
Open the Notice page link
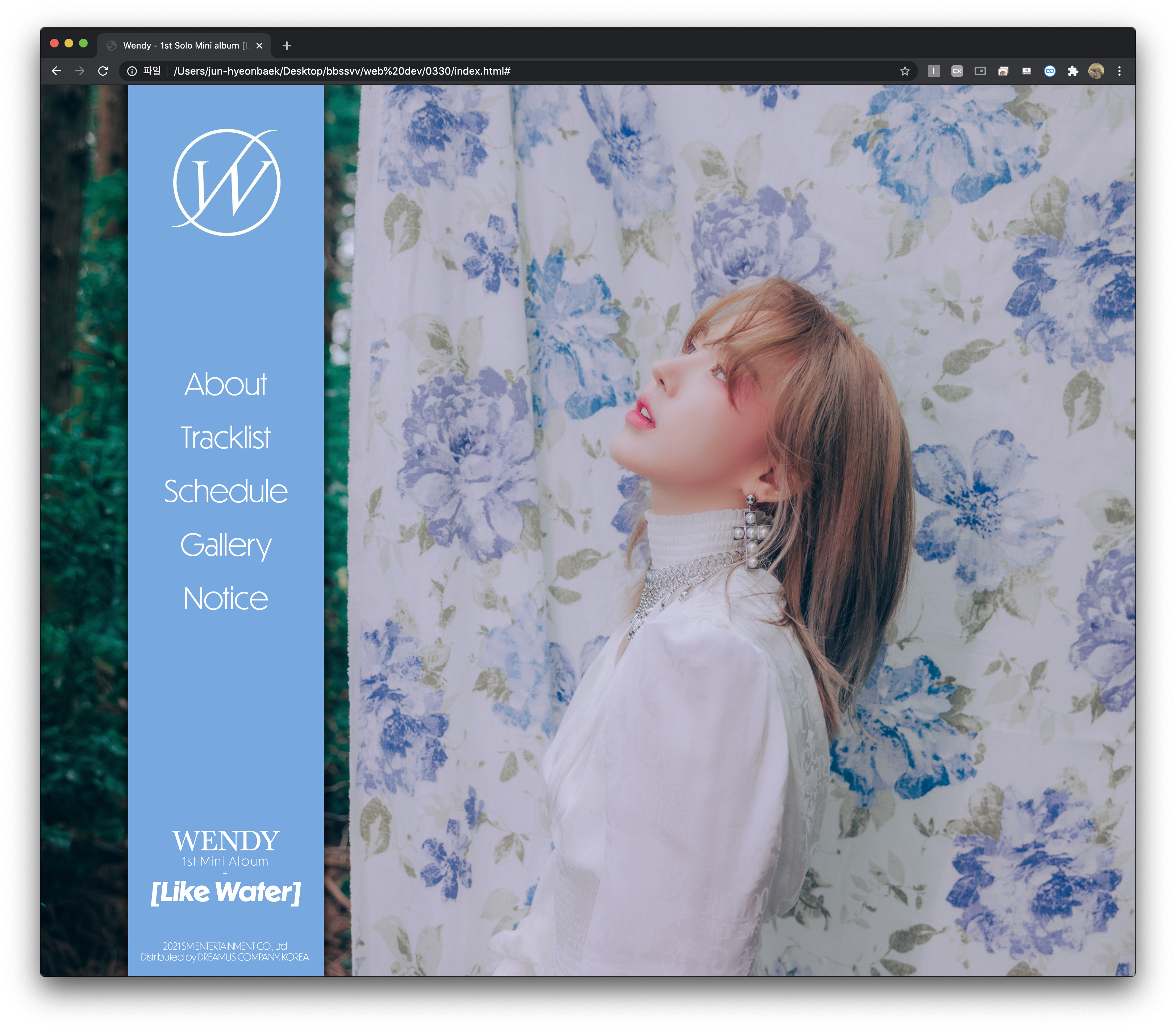point(225,599)
